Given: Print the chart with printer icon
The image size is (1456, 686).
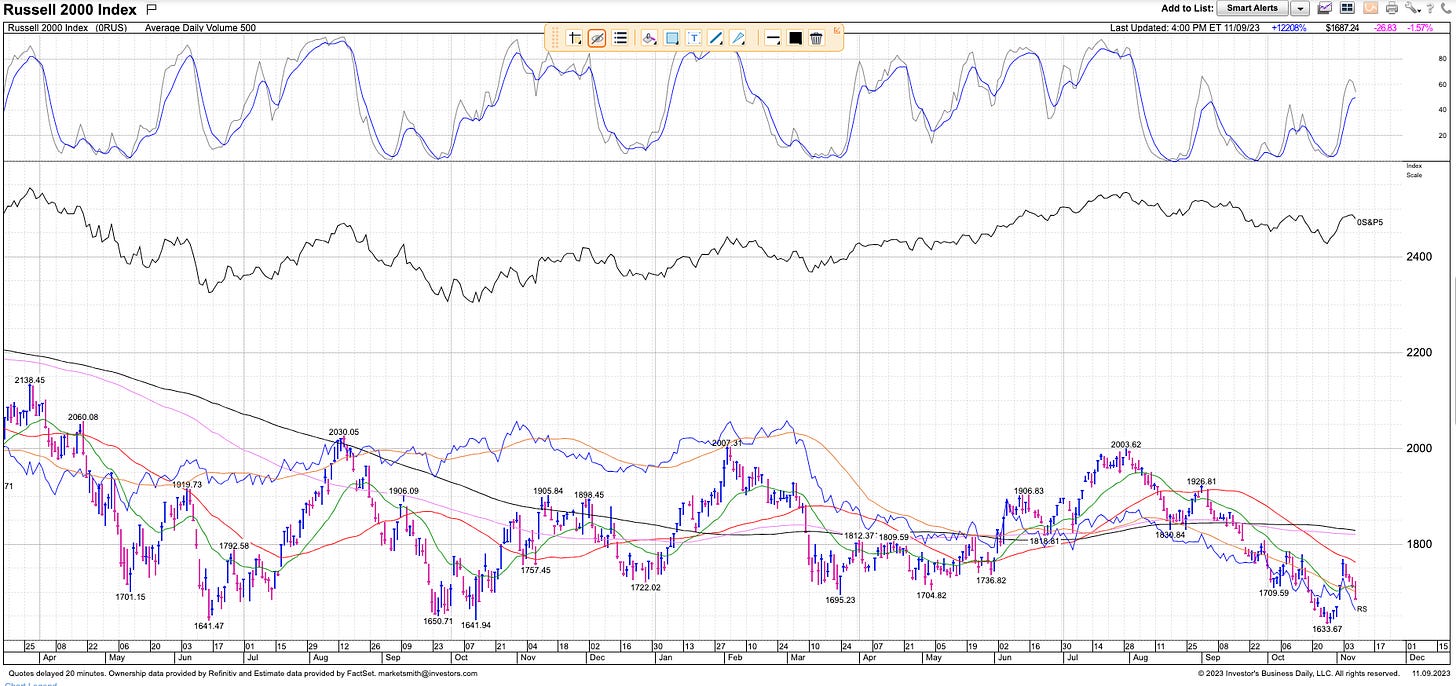Looking at the screenshot, I should tap(1393, 8).
